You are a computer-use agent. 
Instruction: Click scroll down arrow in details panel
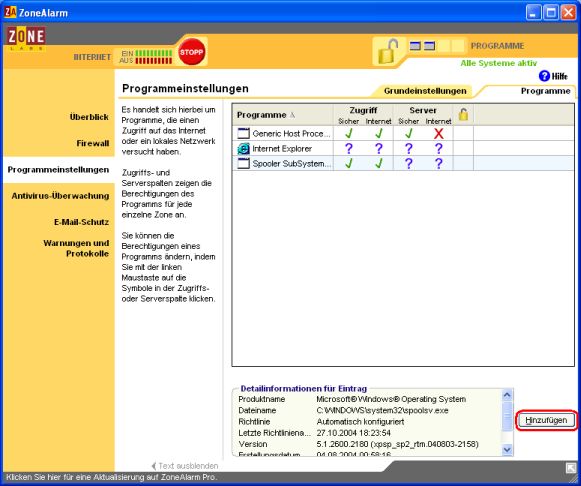click(507, 450)
